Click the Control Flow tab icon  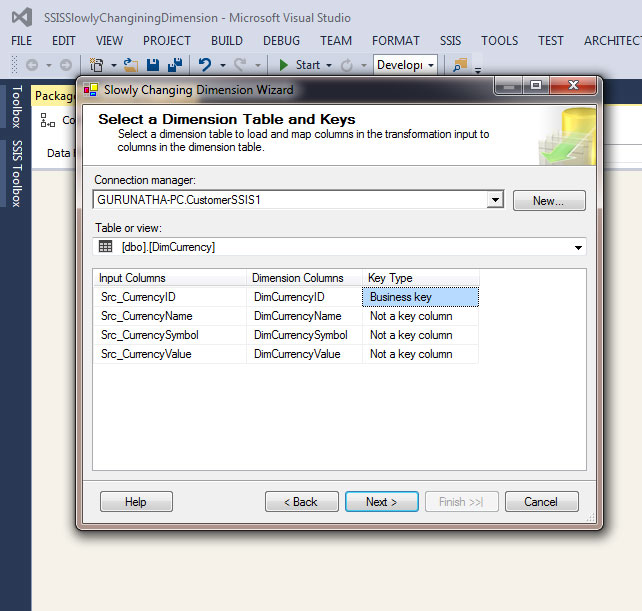point(47,120)
